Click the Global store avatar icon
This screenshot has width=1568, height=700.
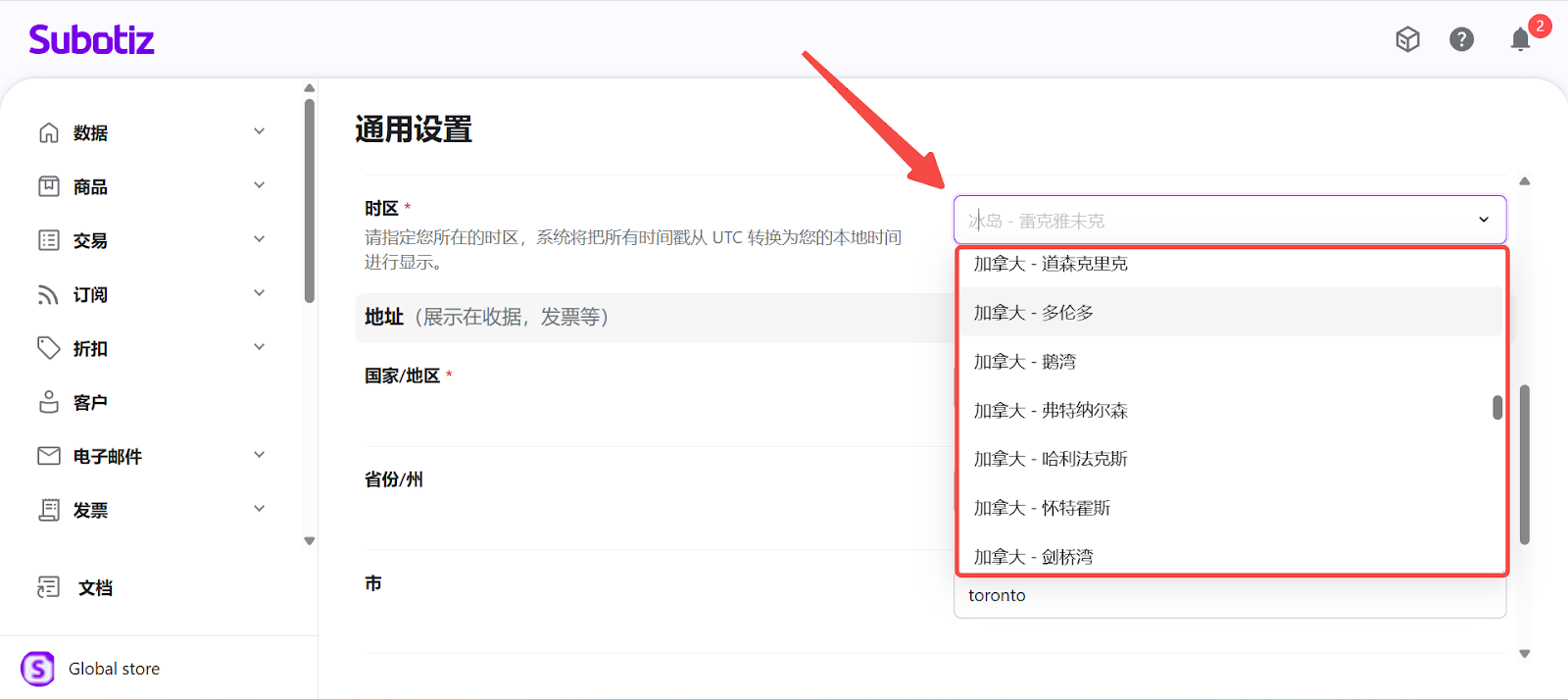pyautogui.click(x=38, y=669)
